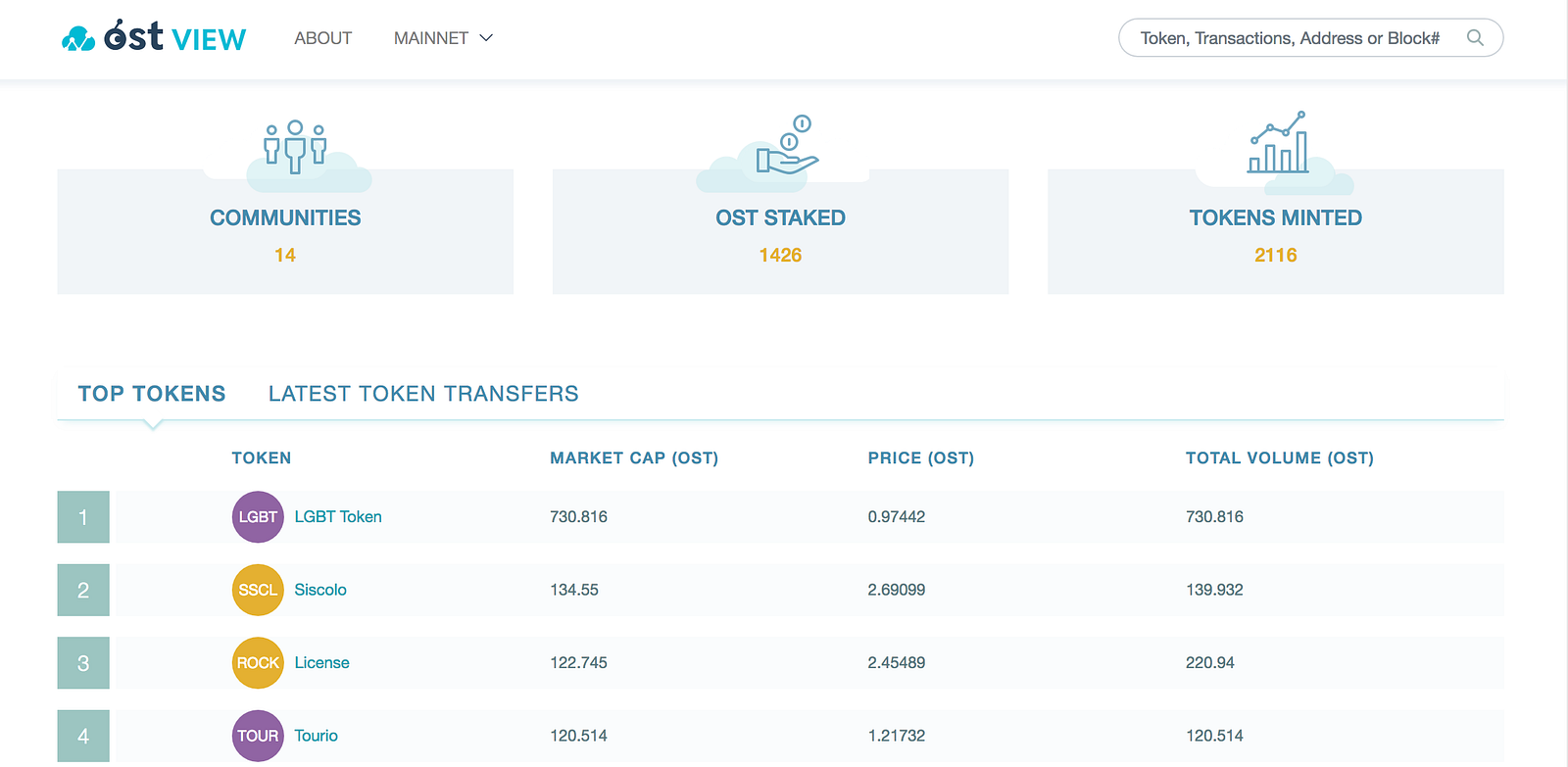This screenshot has width=1568, height=767.
Task: Click Siscolo total volume 139.932
Action: pos(1215,590)
